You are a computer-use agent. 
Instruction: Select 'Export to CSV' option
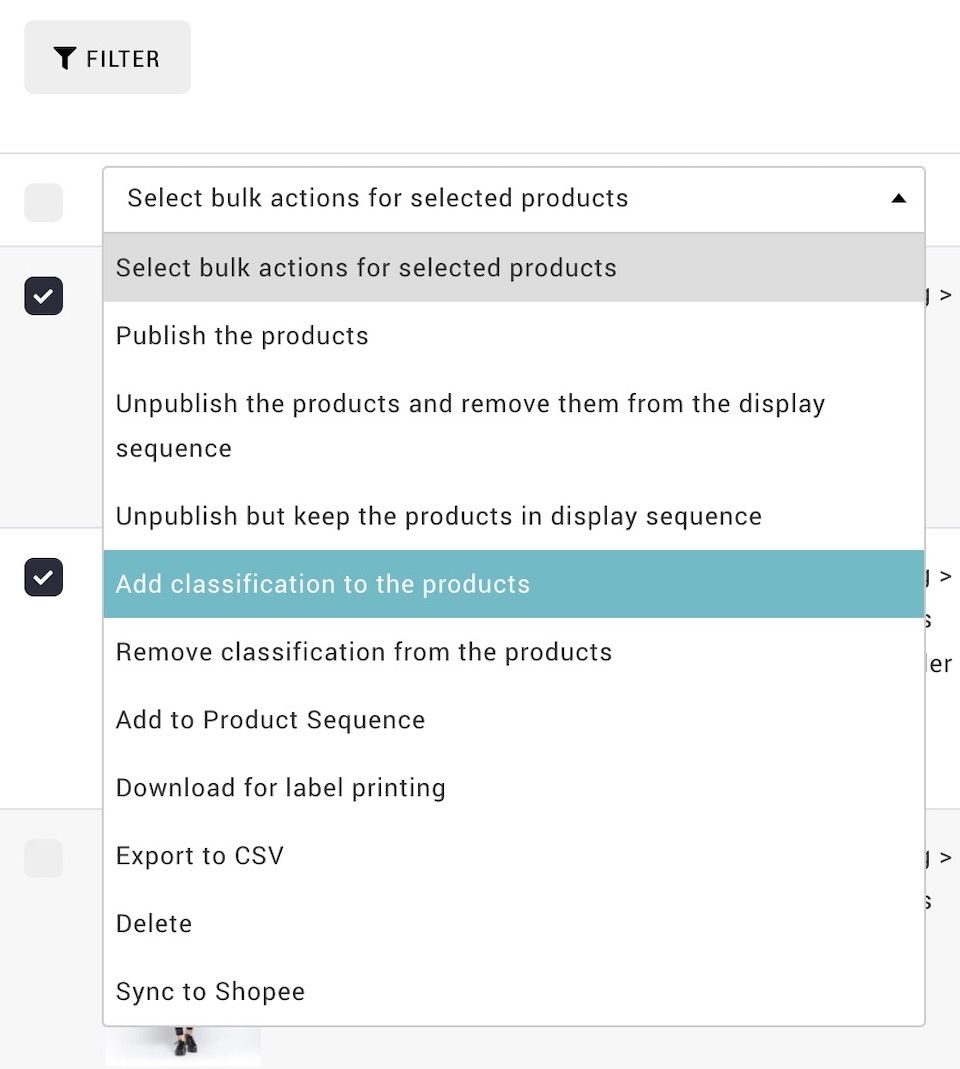tap(513, 856)
